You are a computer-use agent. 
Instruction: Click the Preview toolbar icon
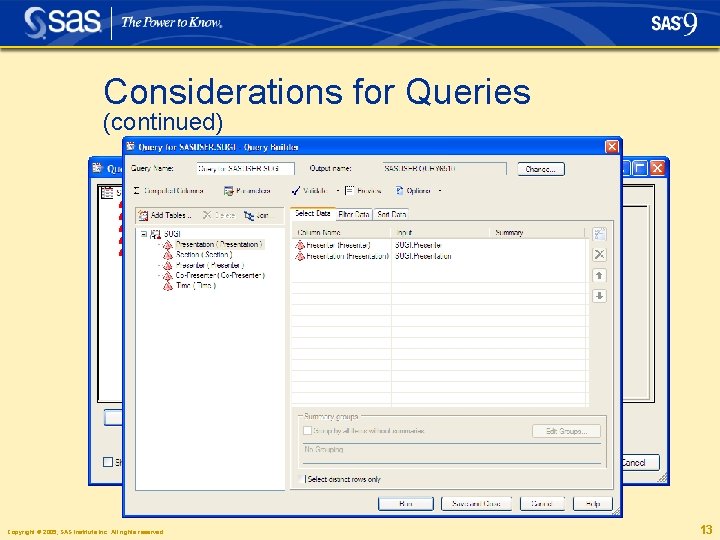[349, 190]
